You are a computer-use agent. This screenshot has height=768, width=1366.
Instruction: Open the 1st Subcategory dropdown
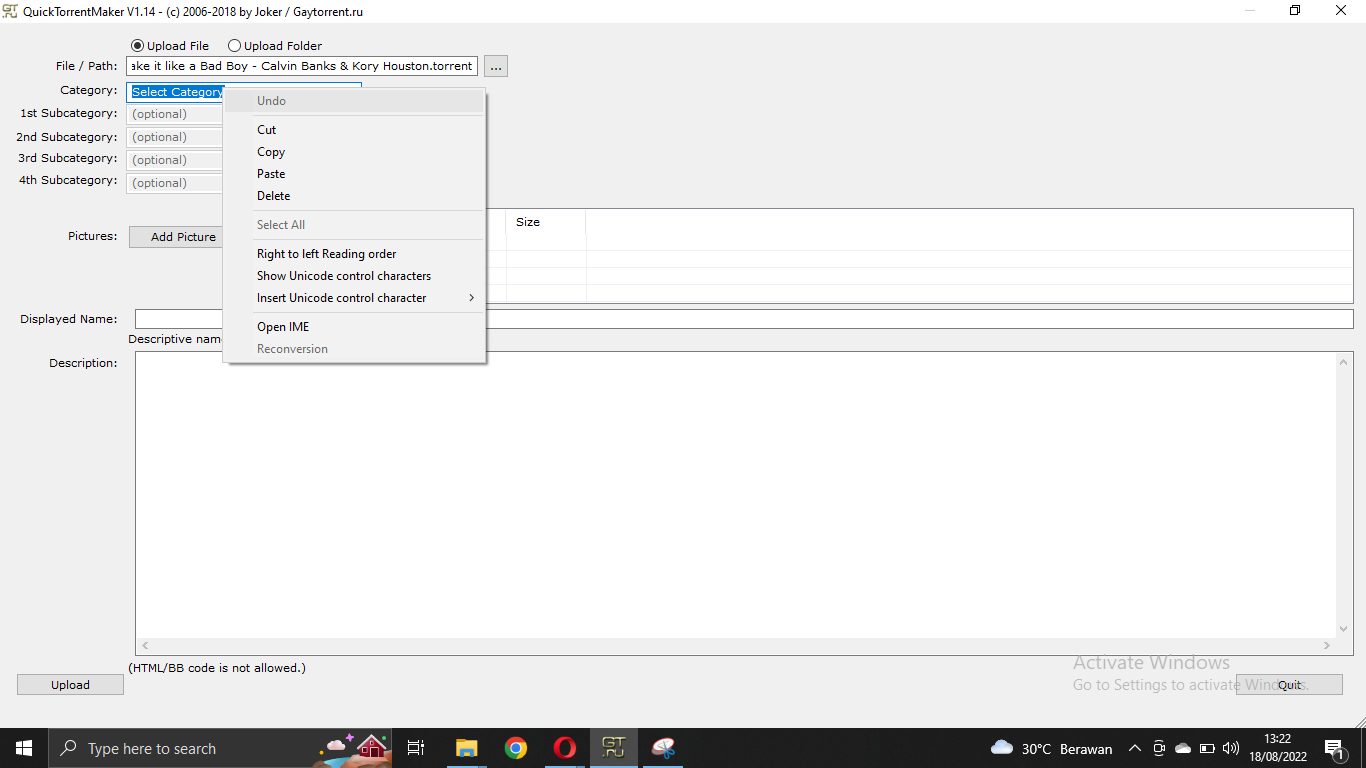(x=175, y=114)
